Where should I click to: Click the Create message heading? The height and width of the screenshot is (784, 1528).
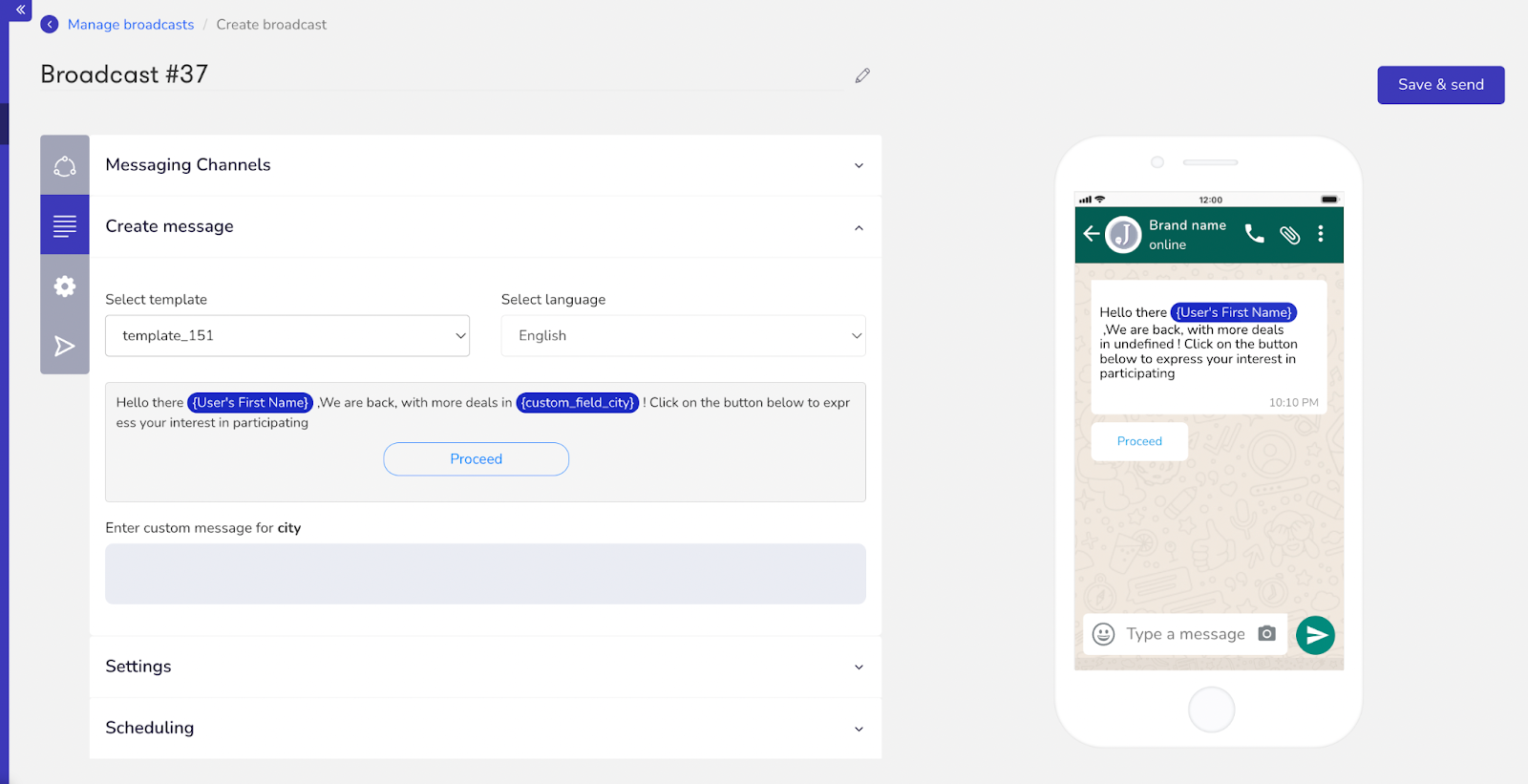[x=169, y=226]
